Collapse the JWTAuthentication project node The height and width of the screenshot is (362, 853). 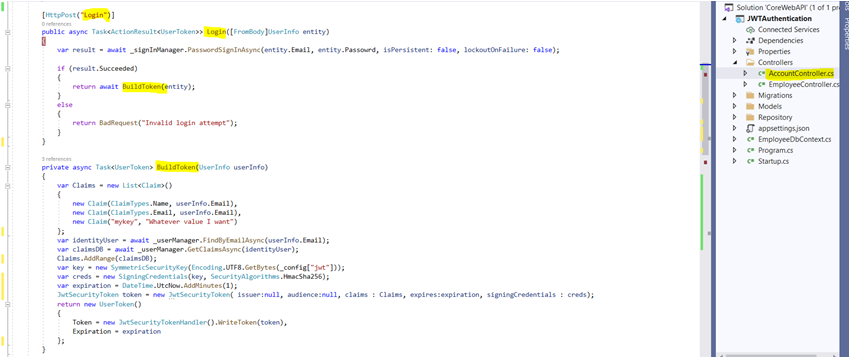tap(725, 19)
